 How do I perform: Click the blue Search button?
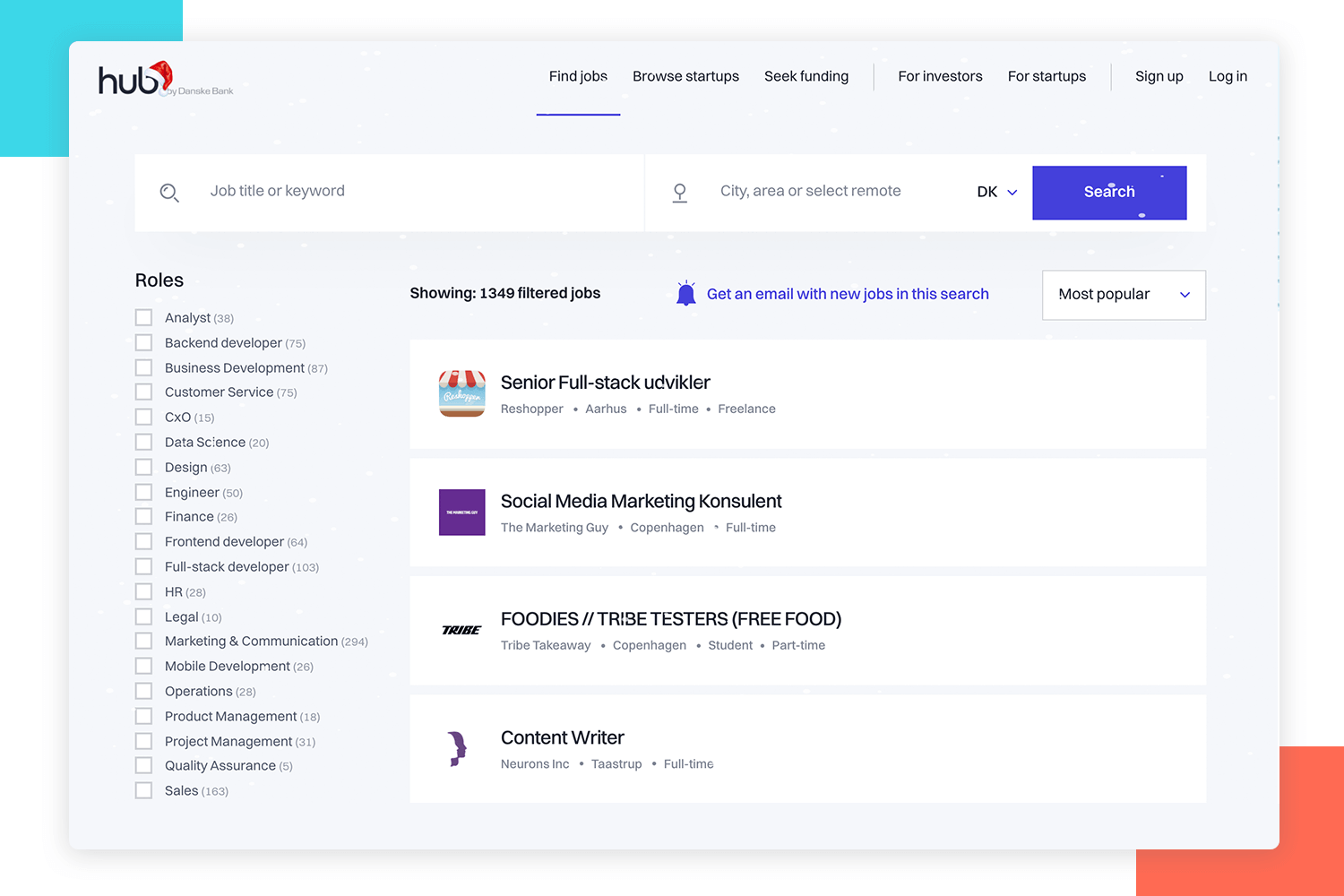[x=1109, y=193]
